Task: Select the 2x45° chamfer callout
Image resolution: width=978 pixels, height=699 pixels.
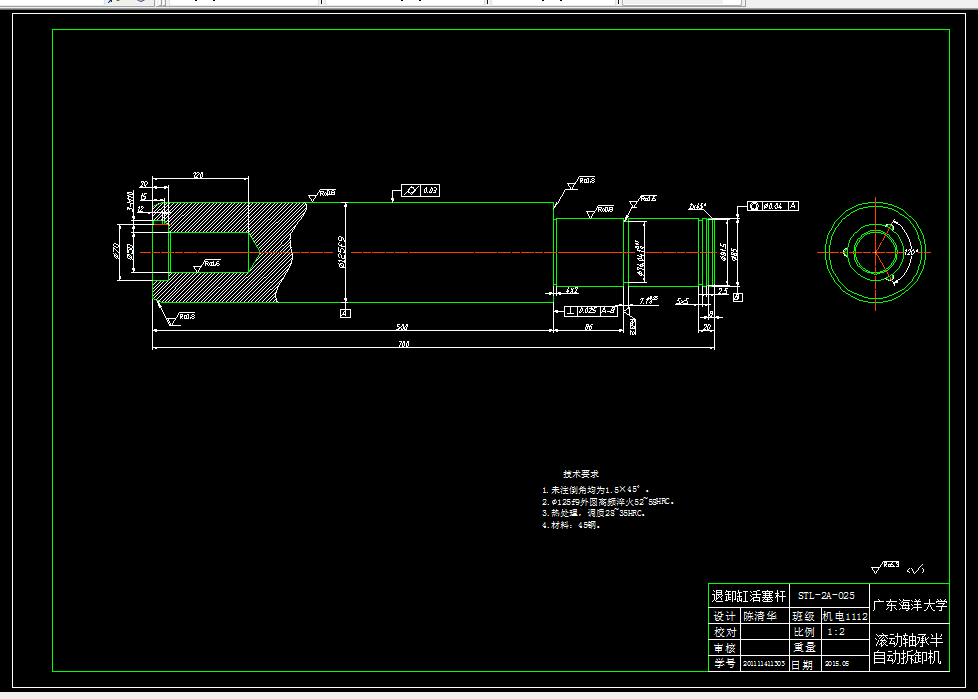Action: [x=697, y=206]
